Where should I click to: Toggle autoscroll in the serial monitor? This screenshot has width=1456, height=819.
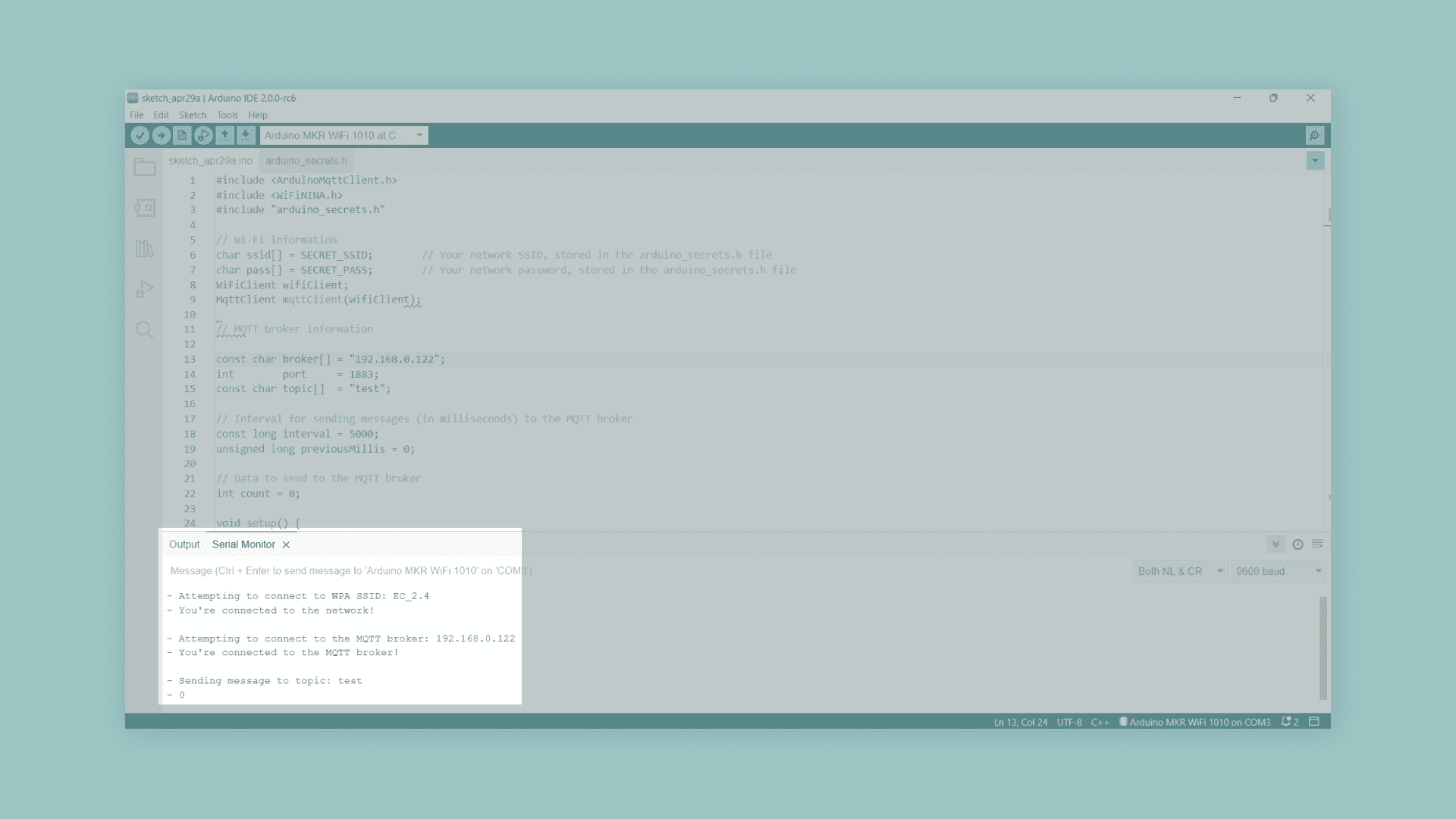pos(1276,544)
